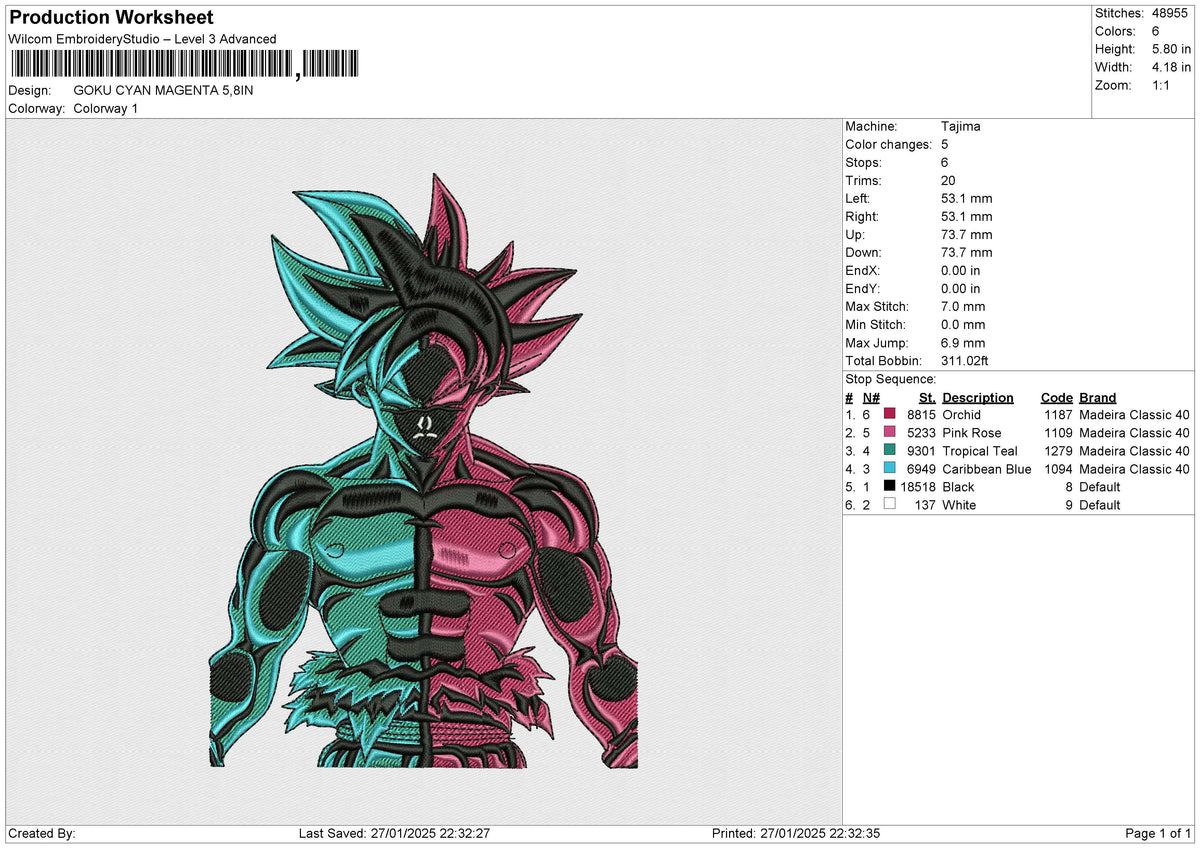Viewport: 1200px width, 848px height.
Task: Click the 'Last Saved: 27/01/2025 22:32:27' footer
Action: (x=394, y=833)
